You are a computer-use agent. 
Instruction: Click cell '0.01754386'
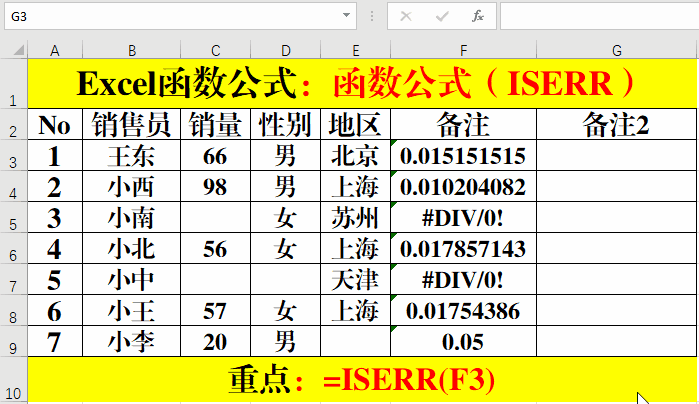(463, 310)
